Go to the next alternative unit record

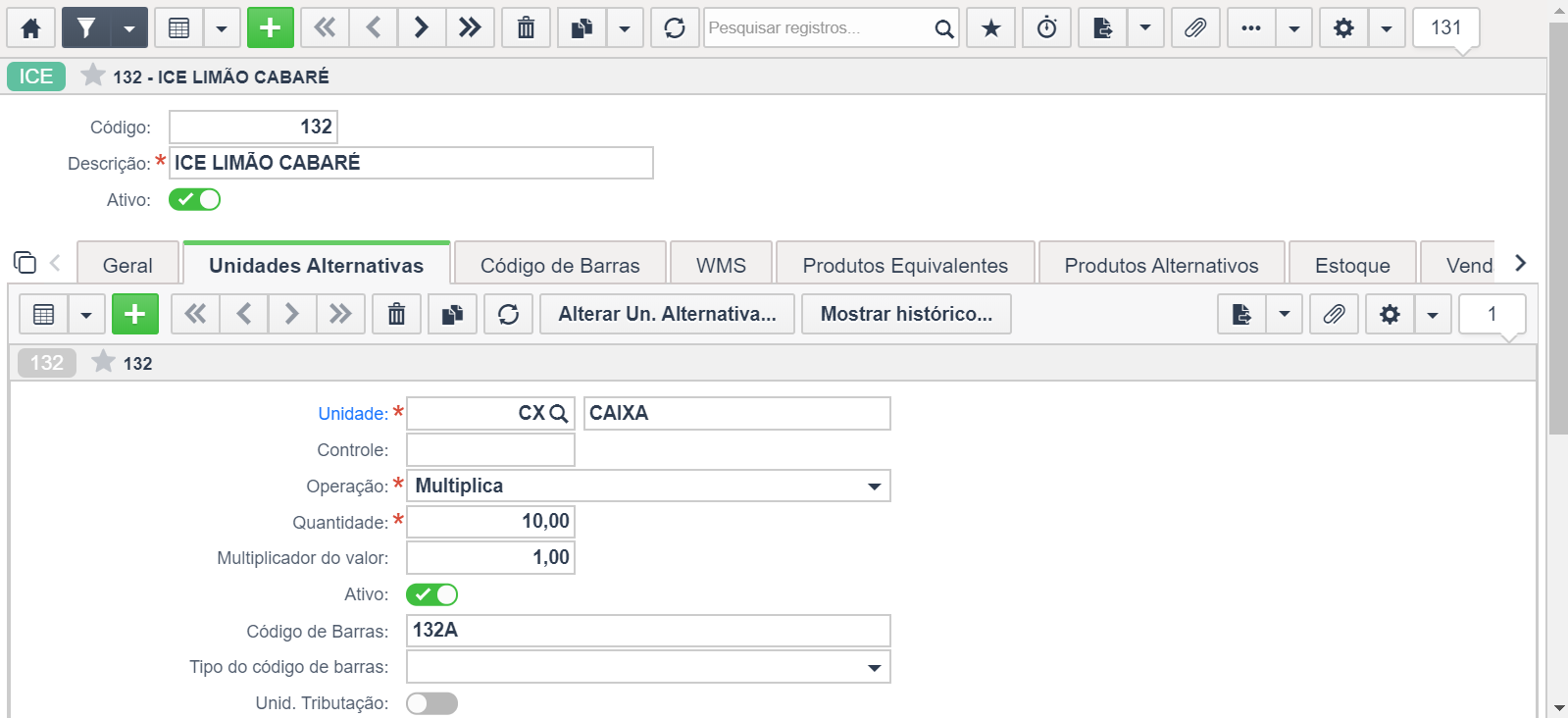[291, 314]
